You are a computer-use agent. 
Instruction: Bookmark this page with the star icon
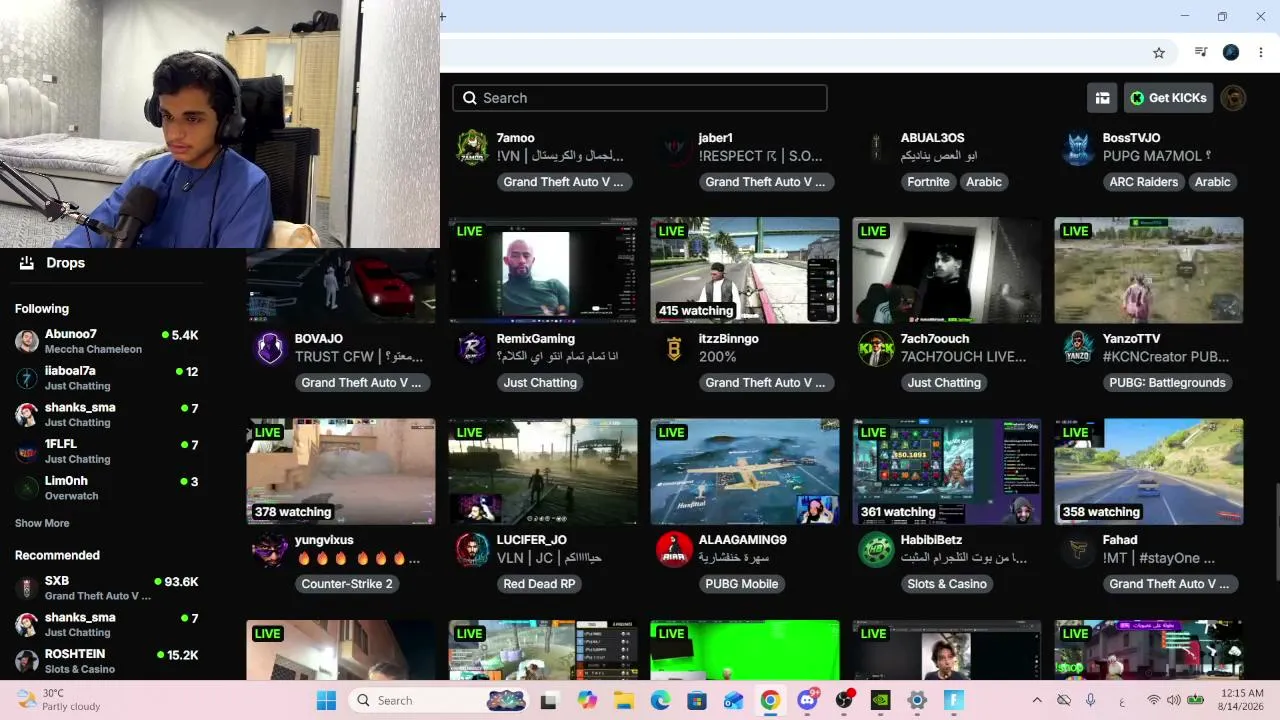point(1159,52)
